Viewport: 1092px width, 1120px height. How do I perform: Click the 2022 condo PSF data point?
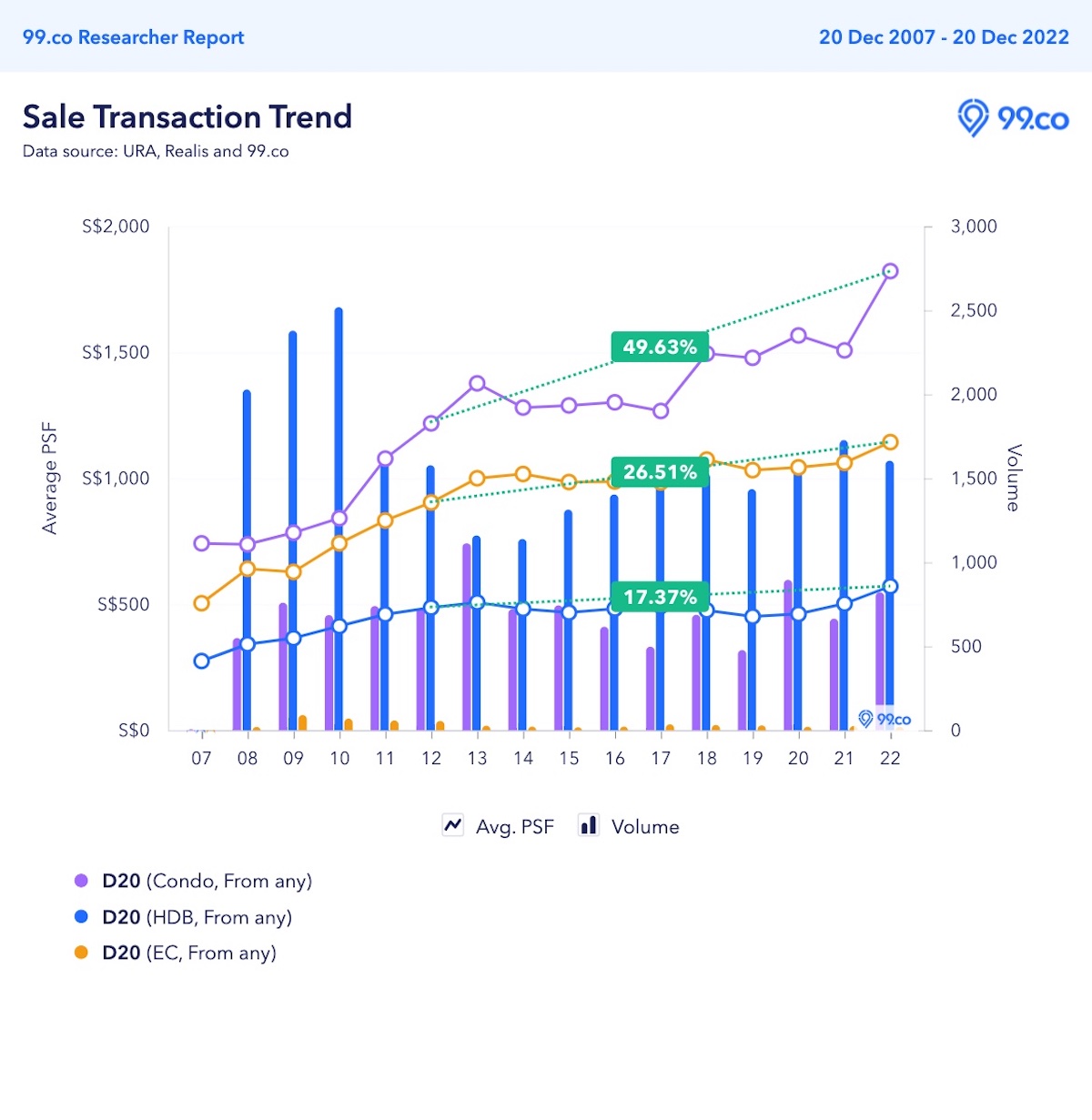tap(890, 271)
